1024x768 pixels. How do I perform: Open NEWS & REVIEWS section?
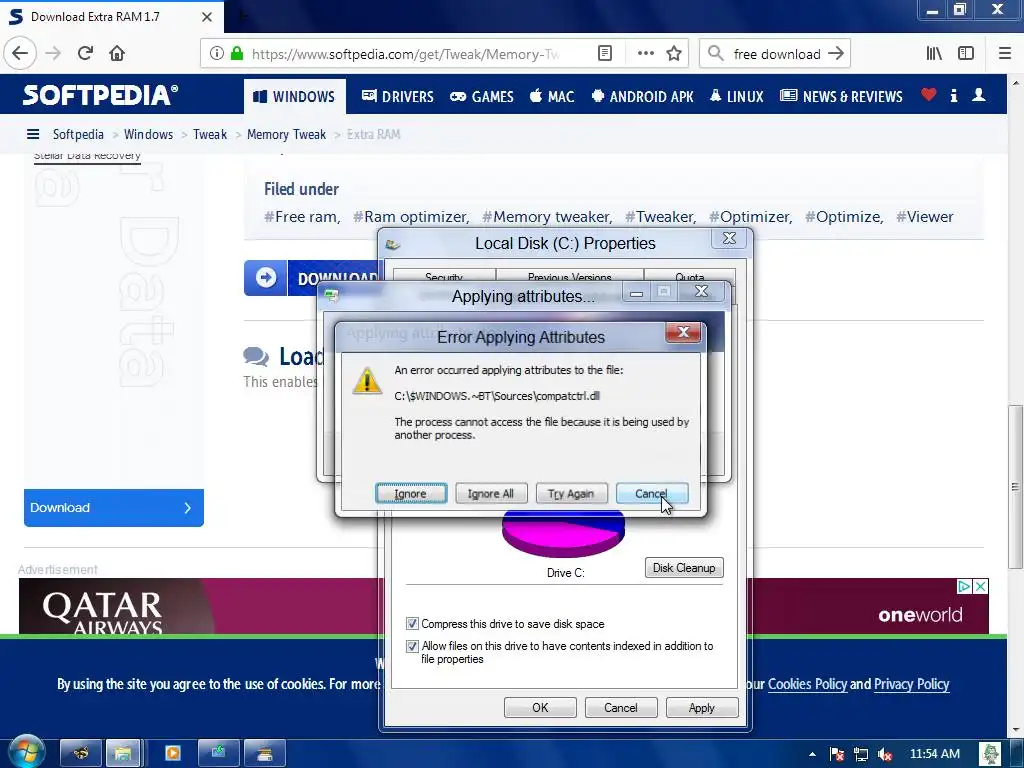tap(841, 97)
